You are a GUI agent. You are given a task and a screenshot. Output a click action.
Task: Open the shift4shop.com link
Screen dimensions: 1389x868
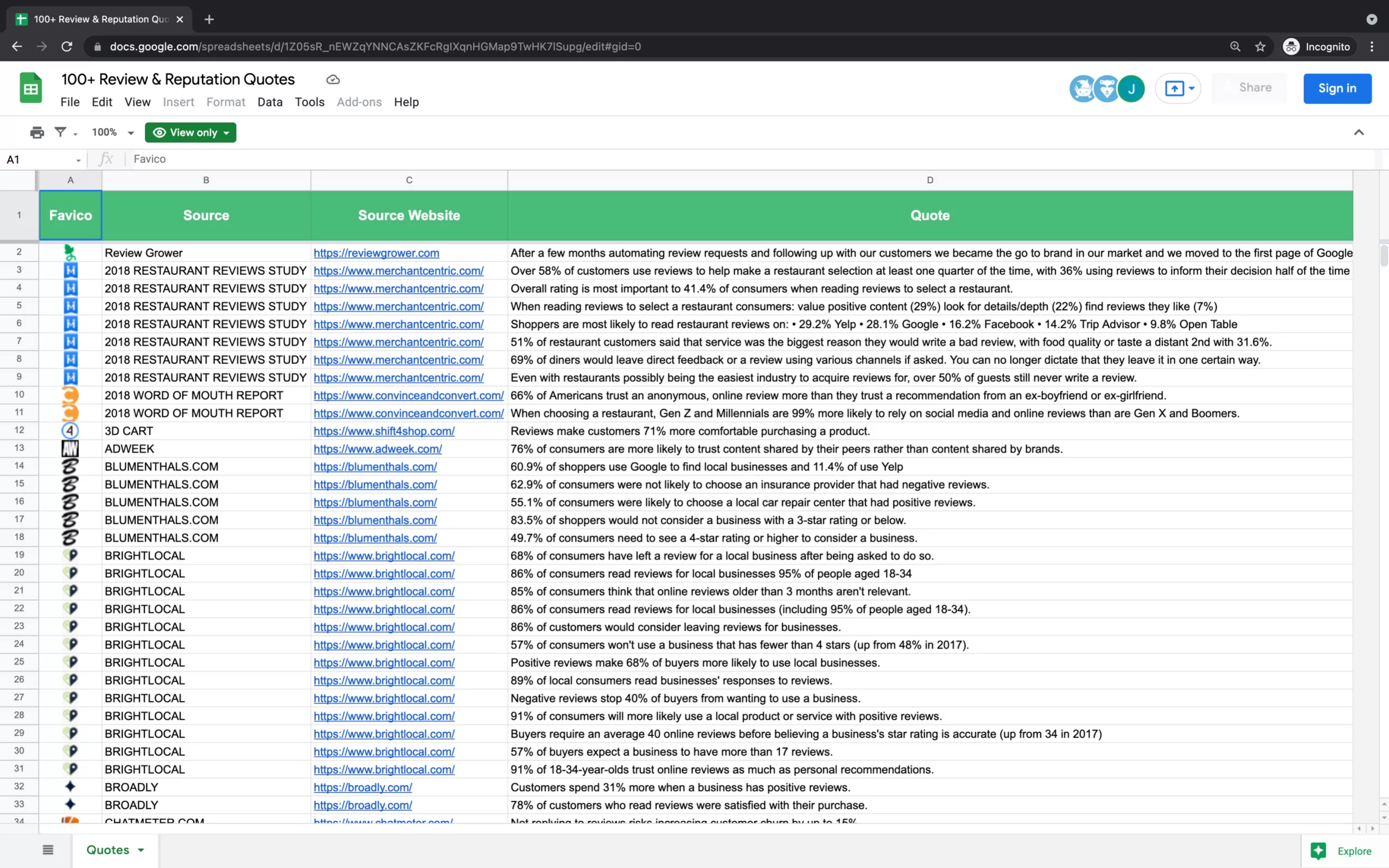click(384, 431)
